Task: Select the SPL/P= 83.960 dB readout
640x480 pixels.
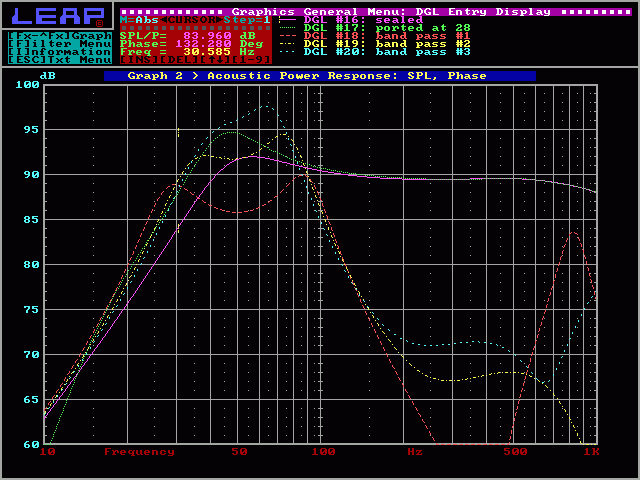Action: [187, 36]
